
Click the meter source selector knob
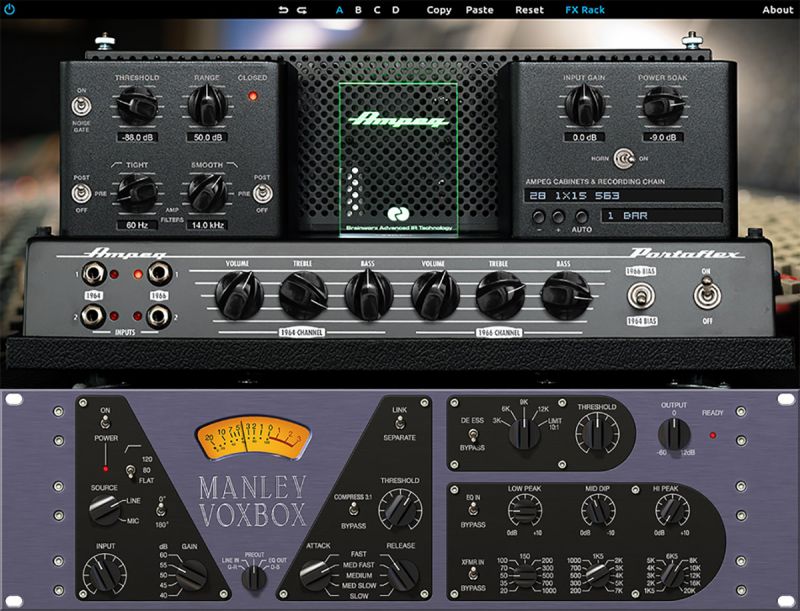254,578
